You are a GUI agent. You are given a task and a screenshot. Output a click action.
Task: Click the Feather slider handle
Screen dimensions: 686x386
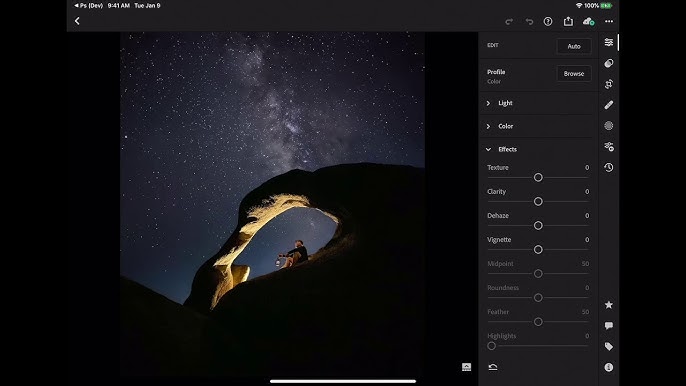[x=538, y=322]
